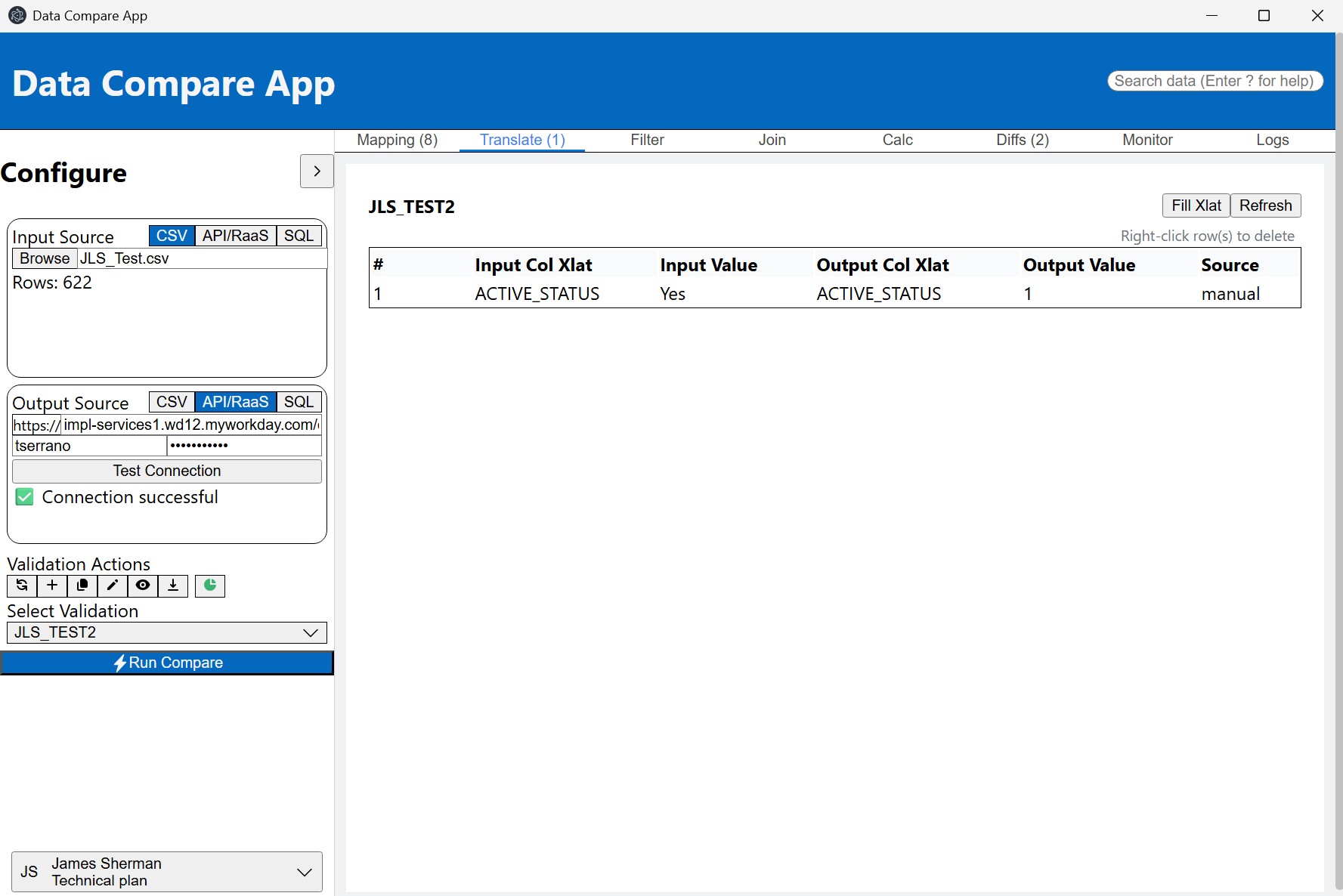
Task: Click the Test Connection button
Action: pos(167,471)
